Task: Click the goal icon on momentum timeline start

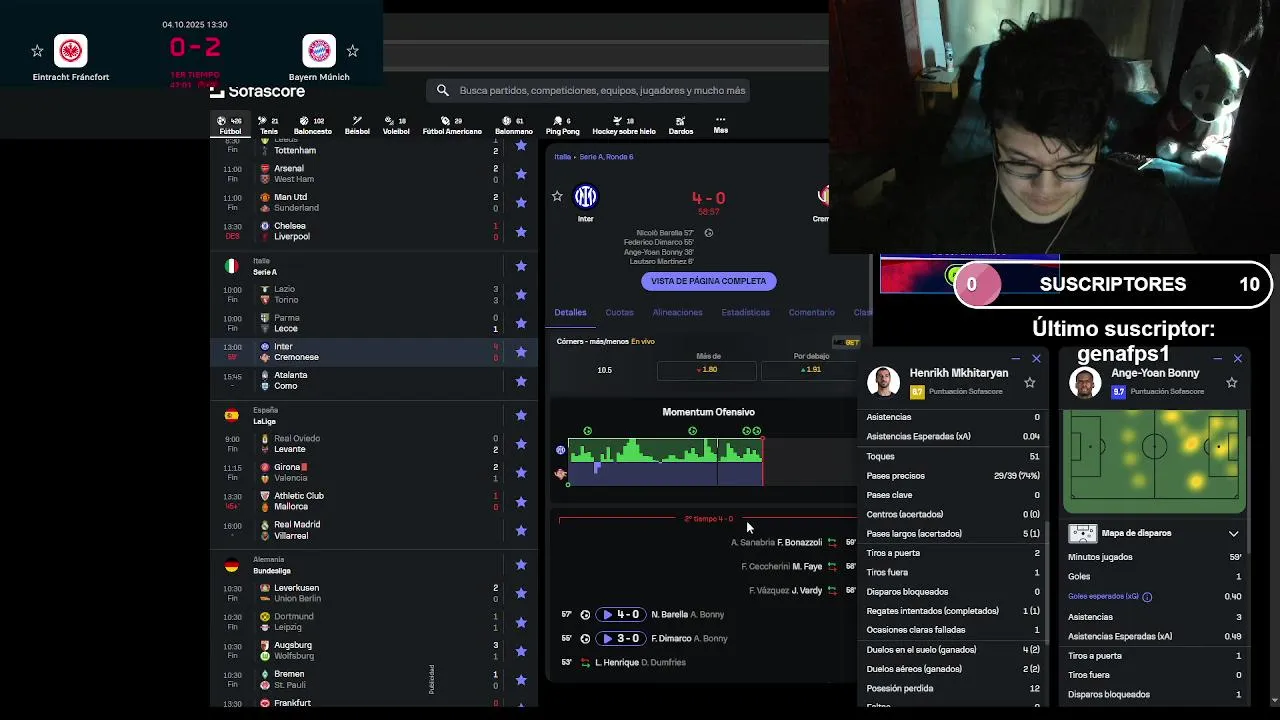Action: point(587,431)
